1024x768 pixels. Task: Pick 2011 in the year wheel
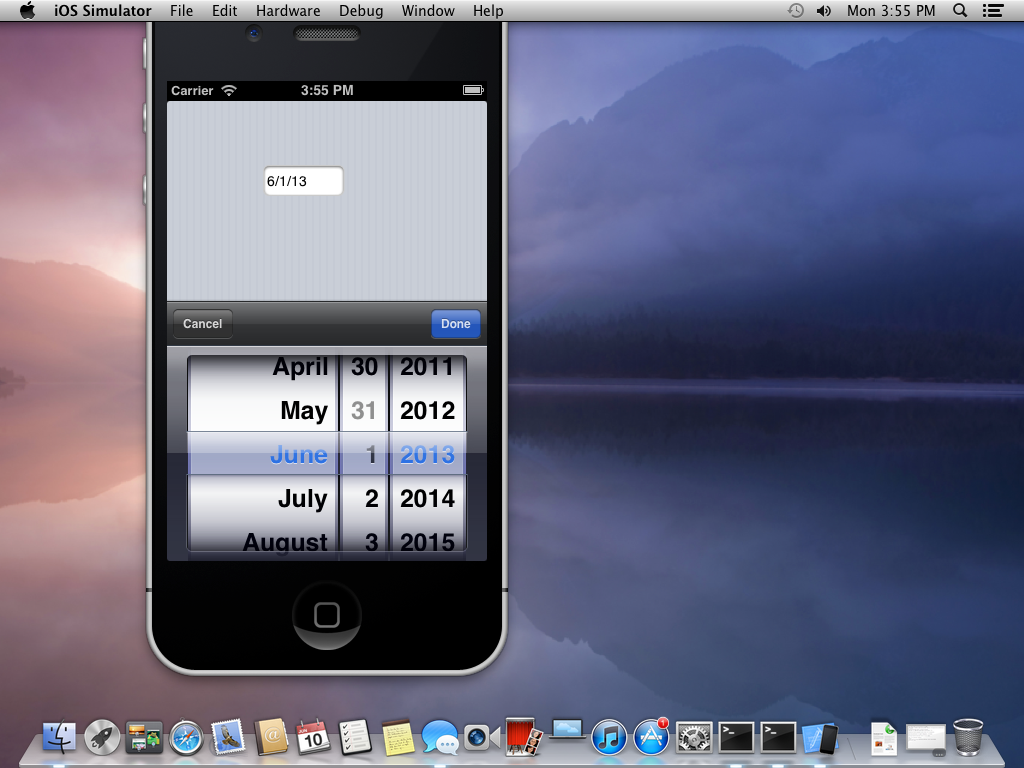(427, 367)
